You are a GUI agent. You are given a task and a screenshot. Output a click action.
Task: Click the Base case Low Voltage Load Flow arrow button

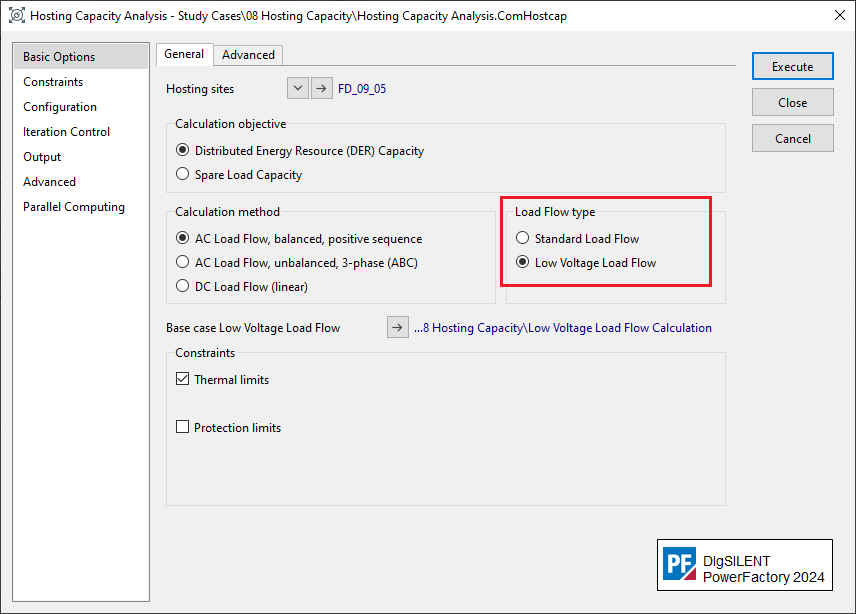(x=398, y=327)
